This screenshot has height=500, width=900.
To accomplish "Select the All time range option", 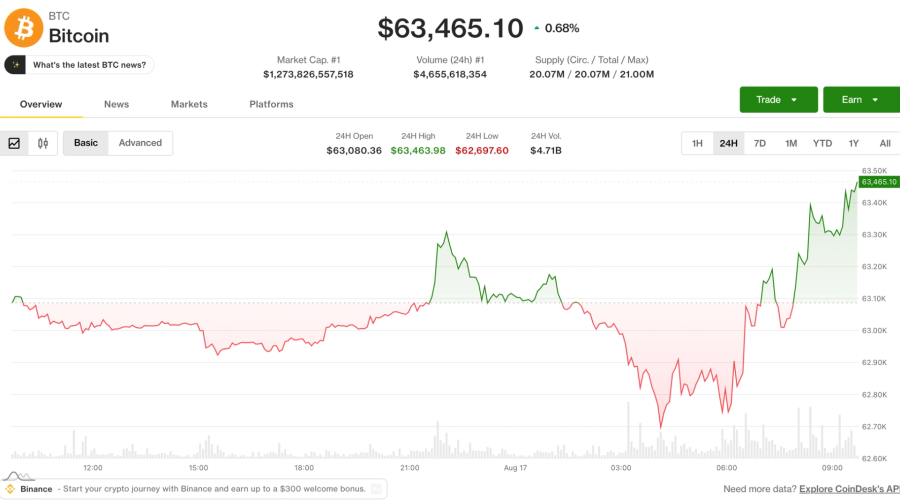I will [x=885, y=144].
